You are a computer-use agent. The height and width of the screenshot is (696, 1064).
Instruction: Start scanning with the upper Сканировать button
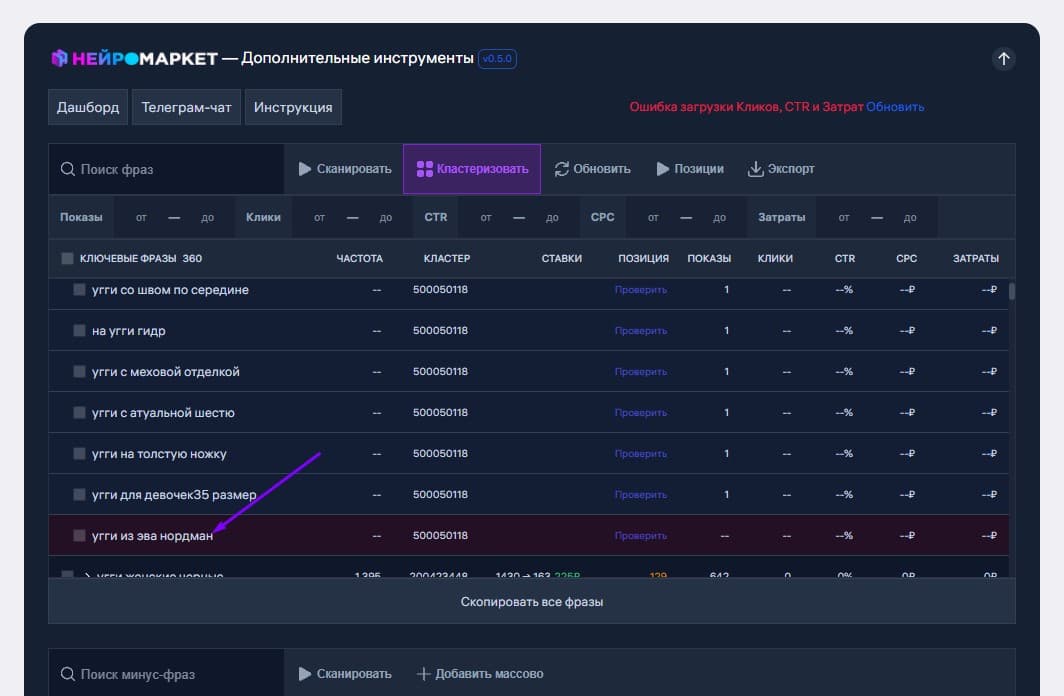click(x=345, y=169)
